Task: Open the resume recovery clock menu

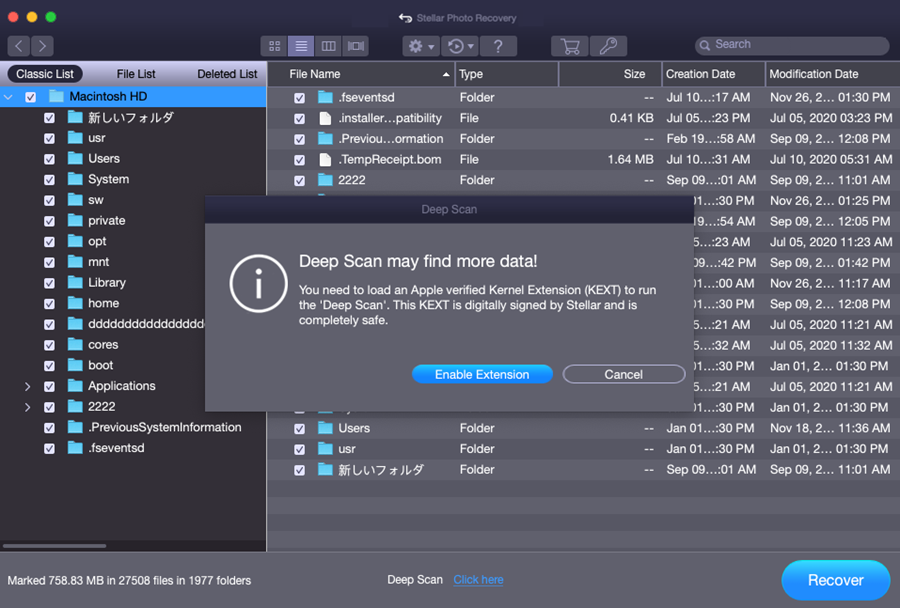Action: 460,46
